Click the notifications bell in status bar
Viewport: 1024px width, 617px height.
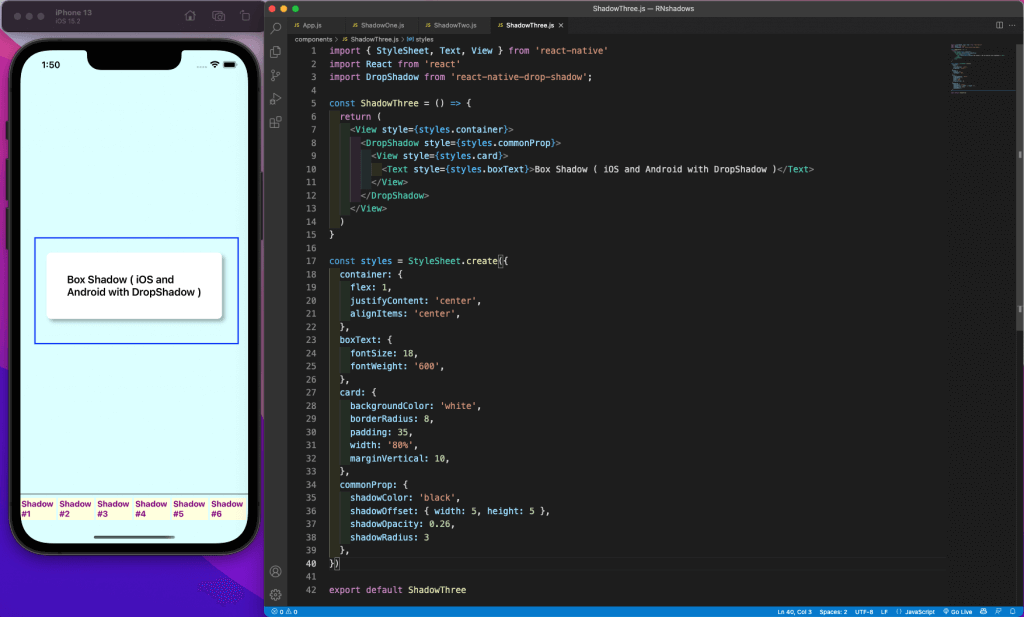tap(1011, 611)
